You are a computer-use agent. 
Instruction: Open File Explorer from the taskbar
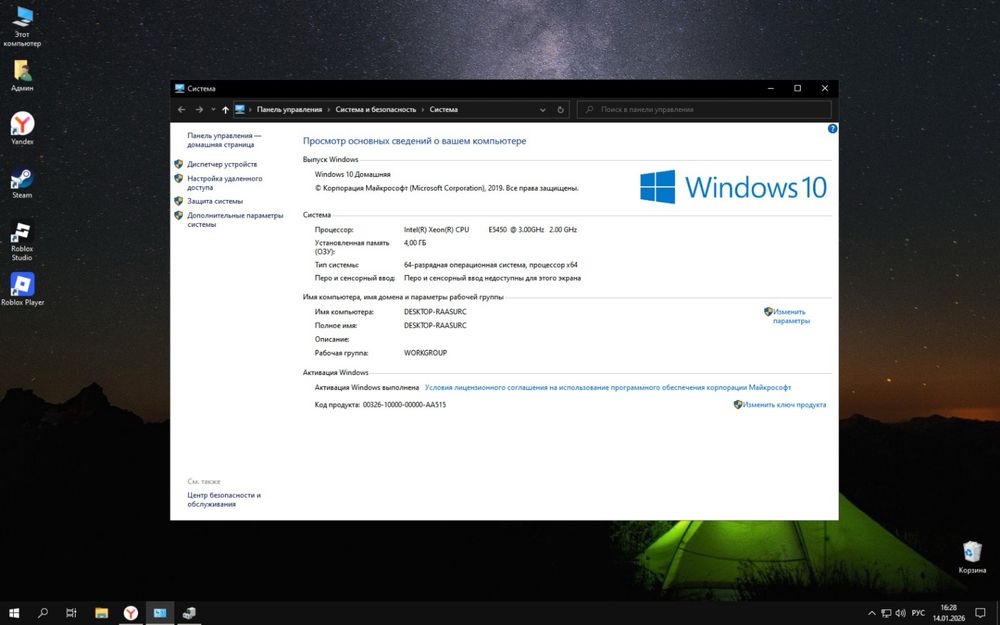pyautogui.click(x=101, y=613)
